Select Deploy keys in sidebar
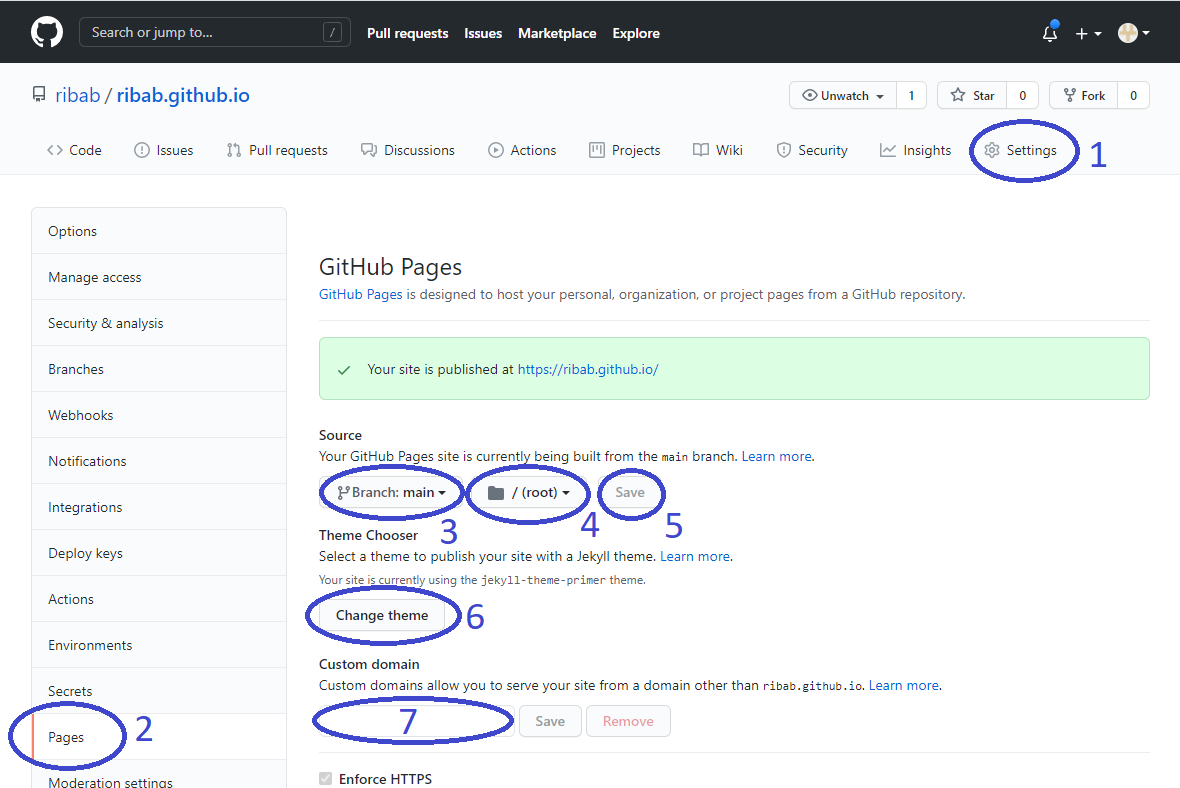 coord(159,553)
